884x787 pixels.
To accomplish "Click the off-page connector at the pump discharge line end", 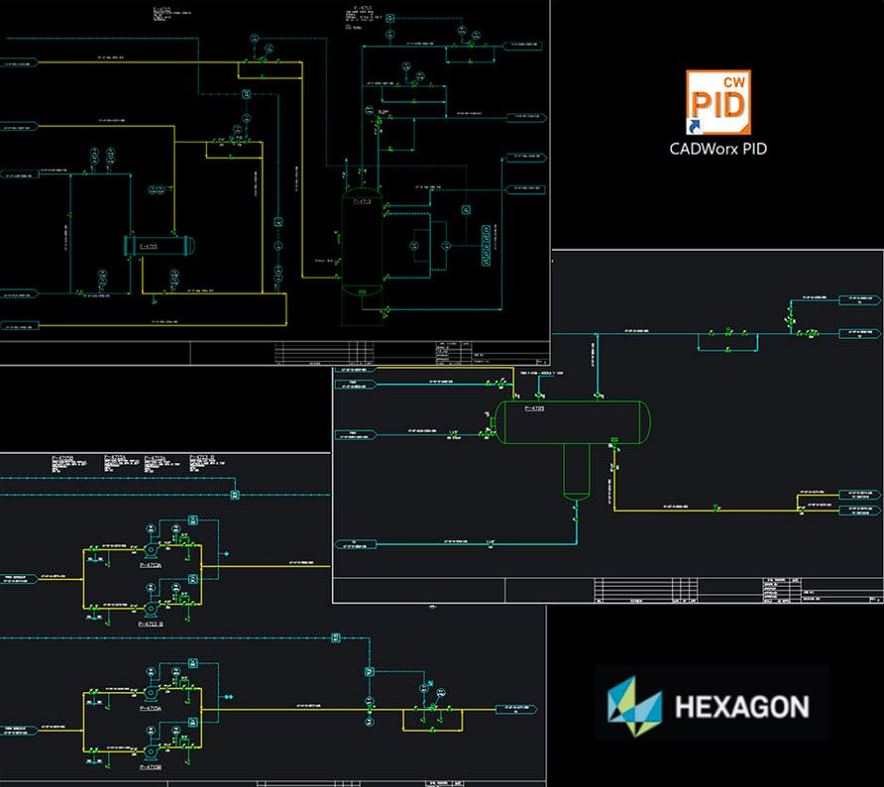I will pos(516,709).
